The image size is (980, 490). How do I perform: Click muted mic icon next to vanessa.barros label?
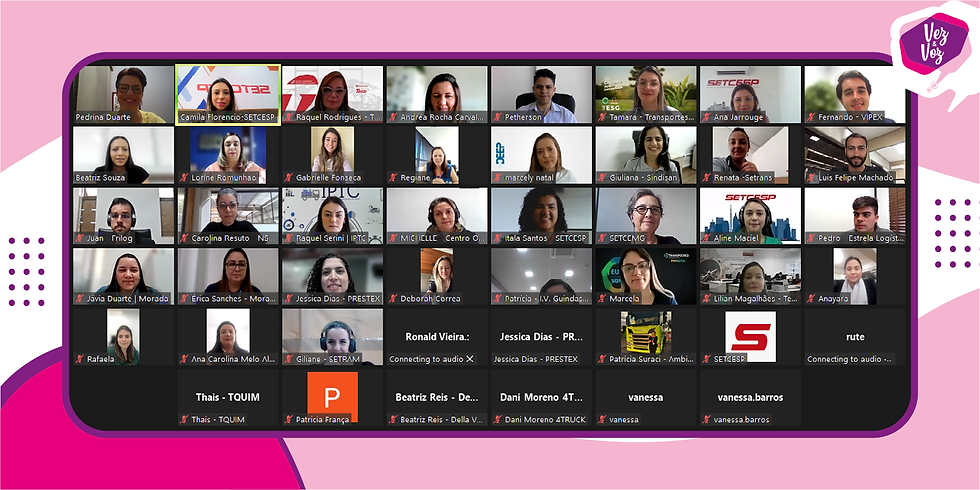[707, 419]
